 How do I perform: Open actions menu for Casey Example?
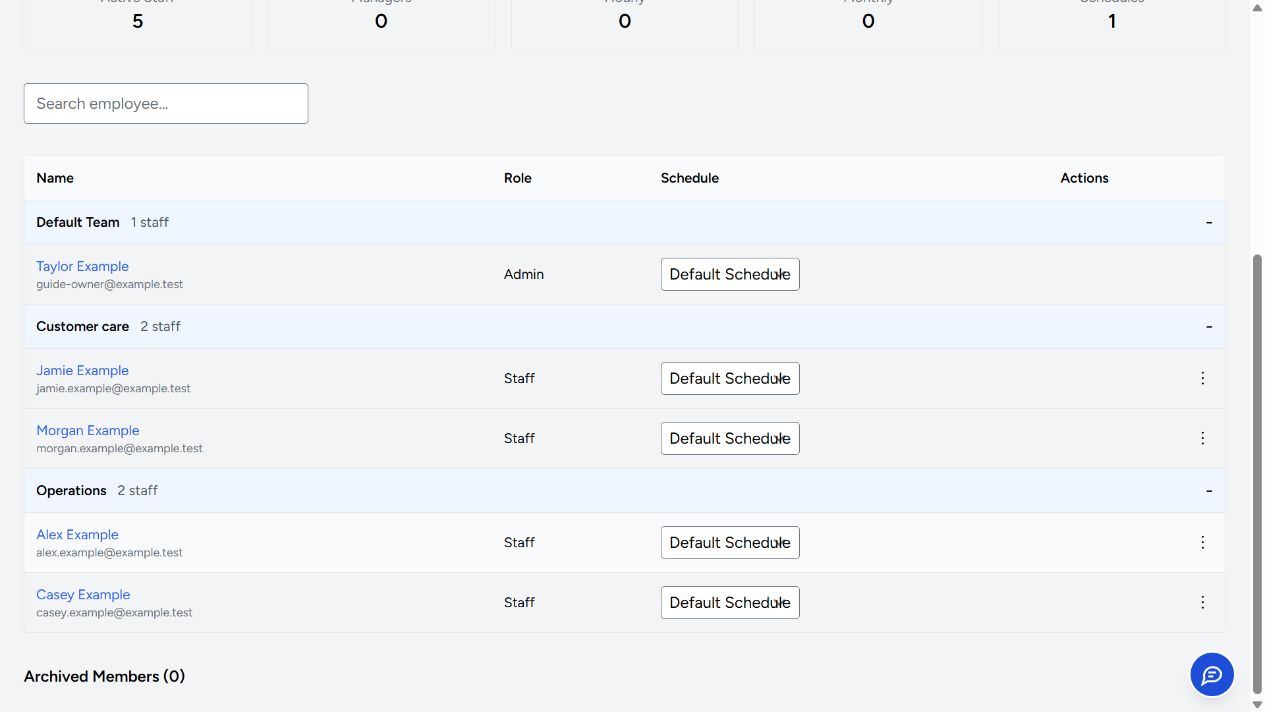tap(1202, 602)
